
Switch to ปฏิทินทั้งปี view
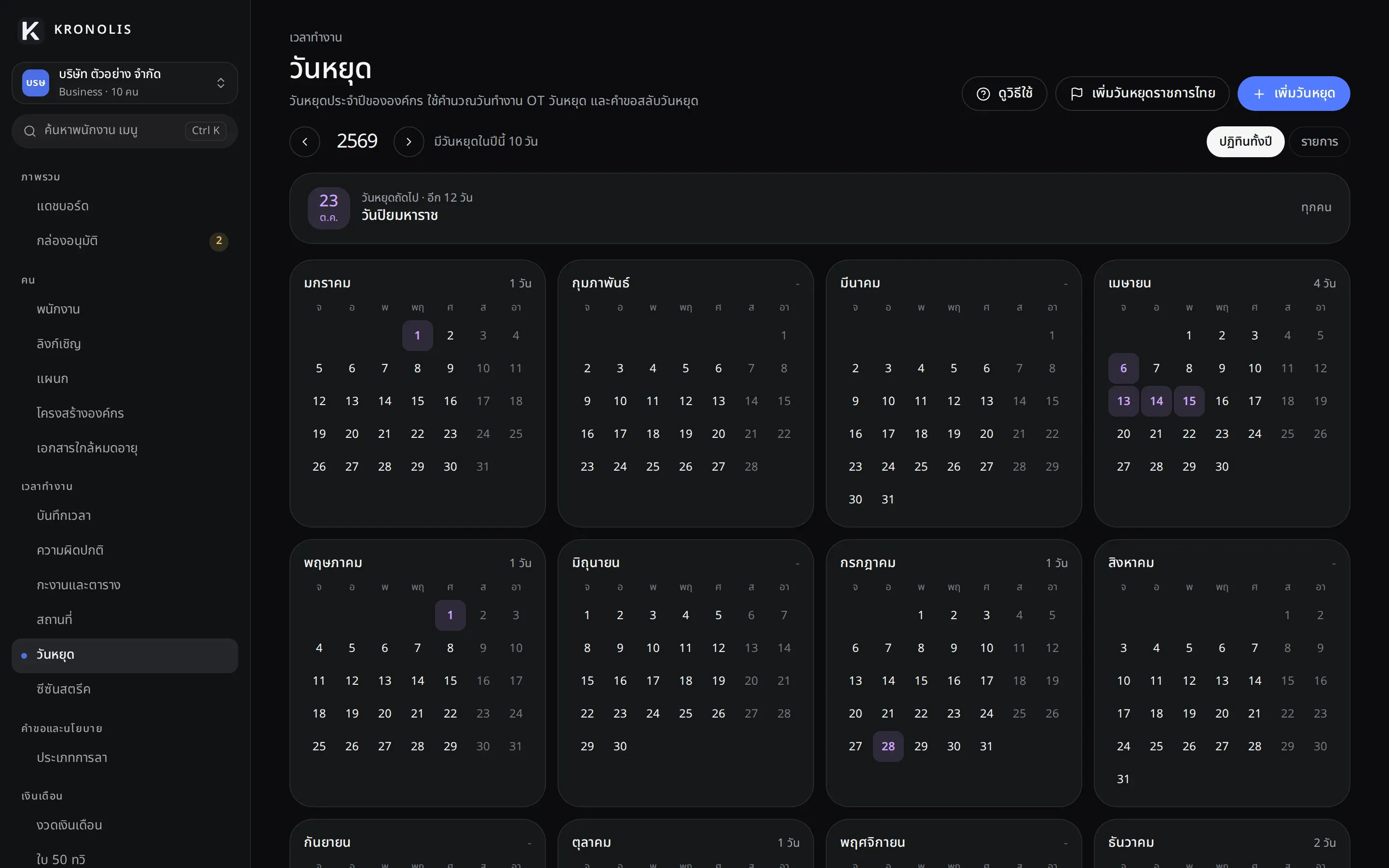[x=1245, y=142]
